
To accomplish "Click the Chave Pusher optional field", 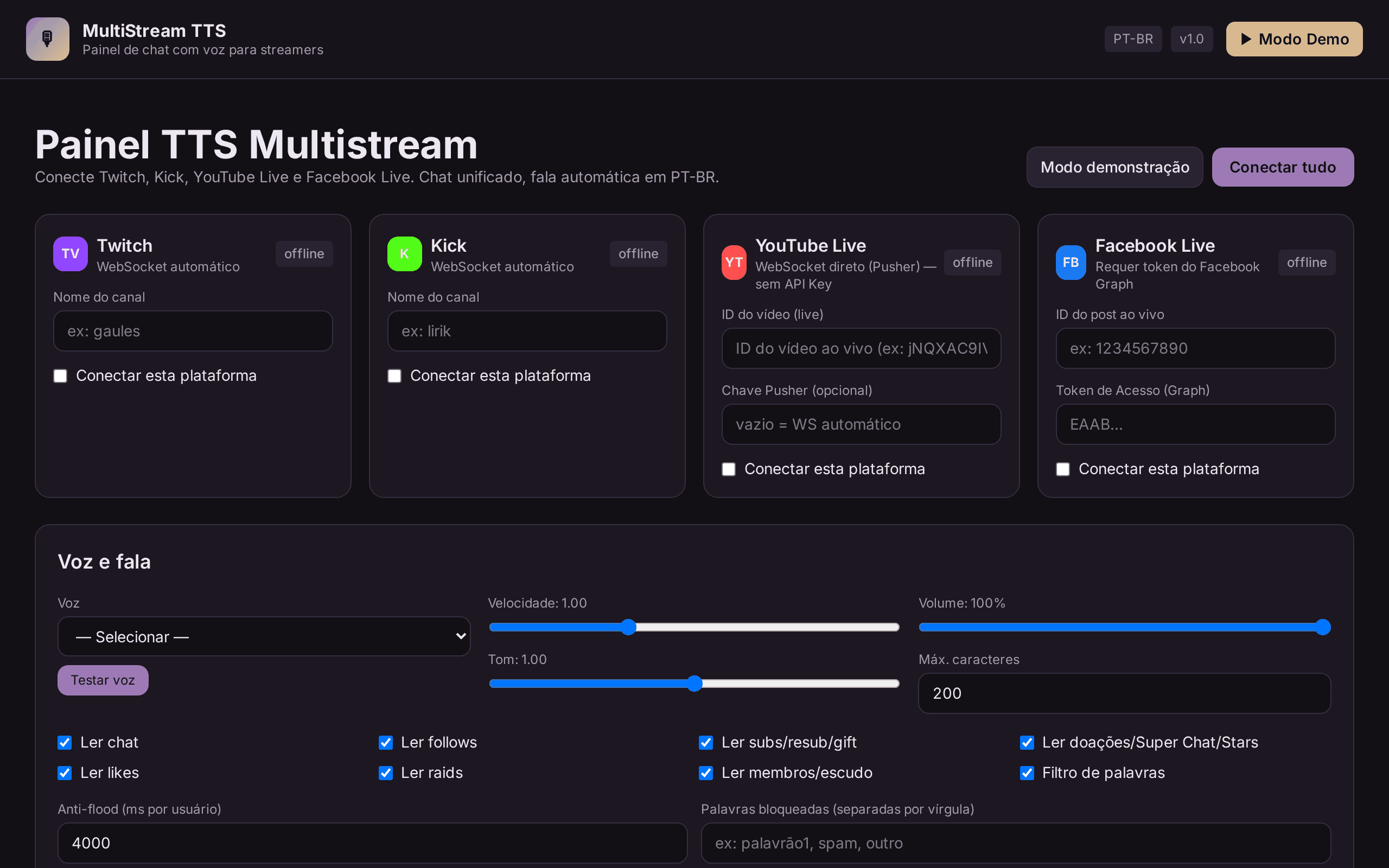I will [x=861, y=424].
